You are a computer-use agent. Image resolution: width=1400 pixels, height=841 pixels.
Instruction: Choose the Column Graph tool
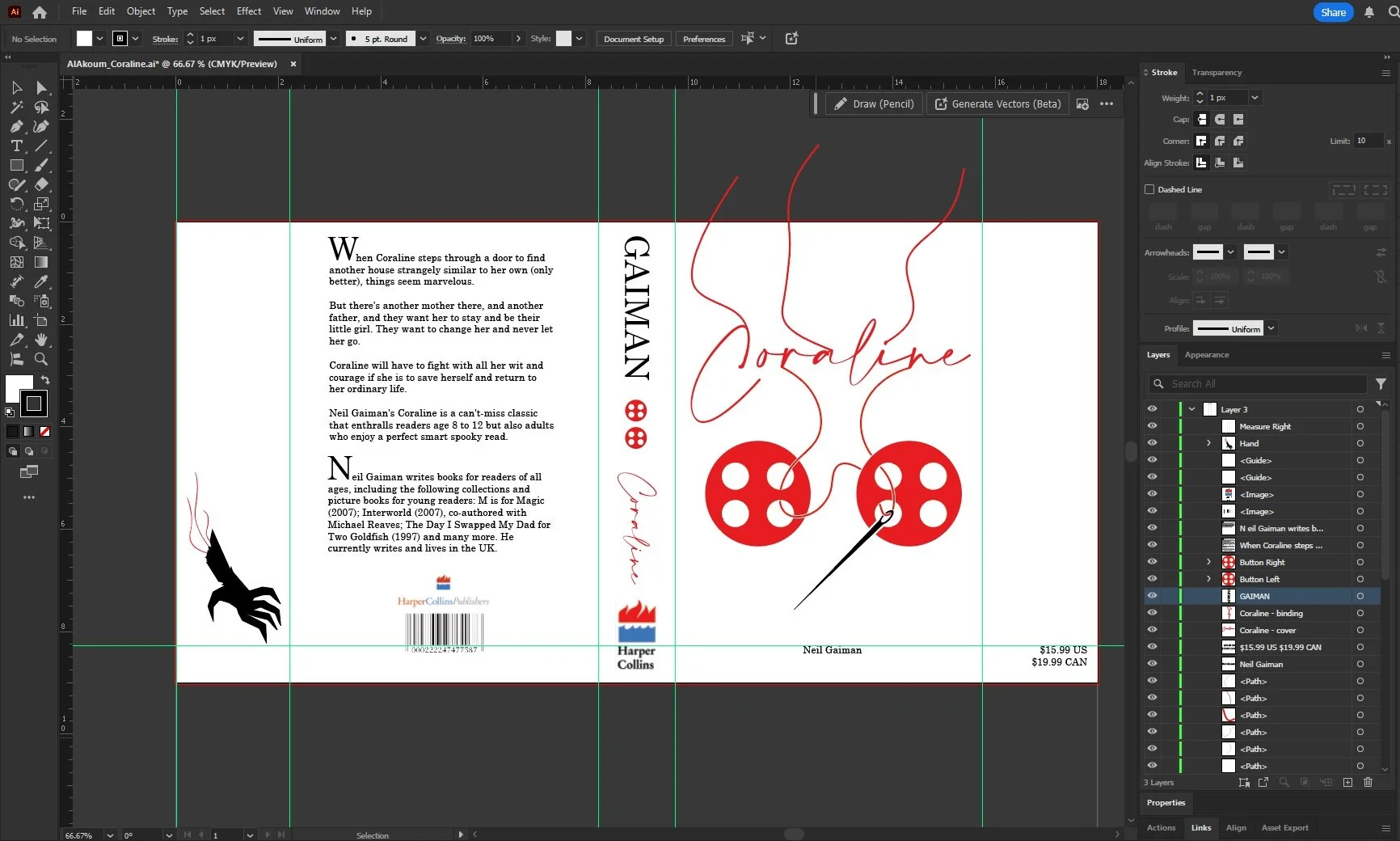pos(16,320)
